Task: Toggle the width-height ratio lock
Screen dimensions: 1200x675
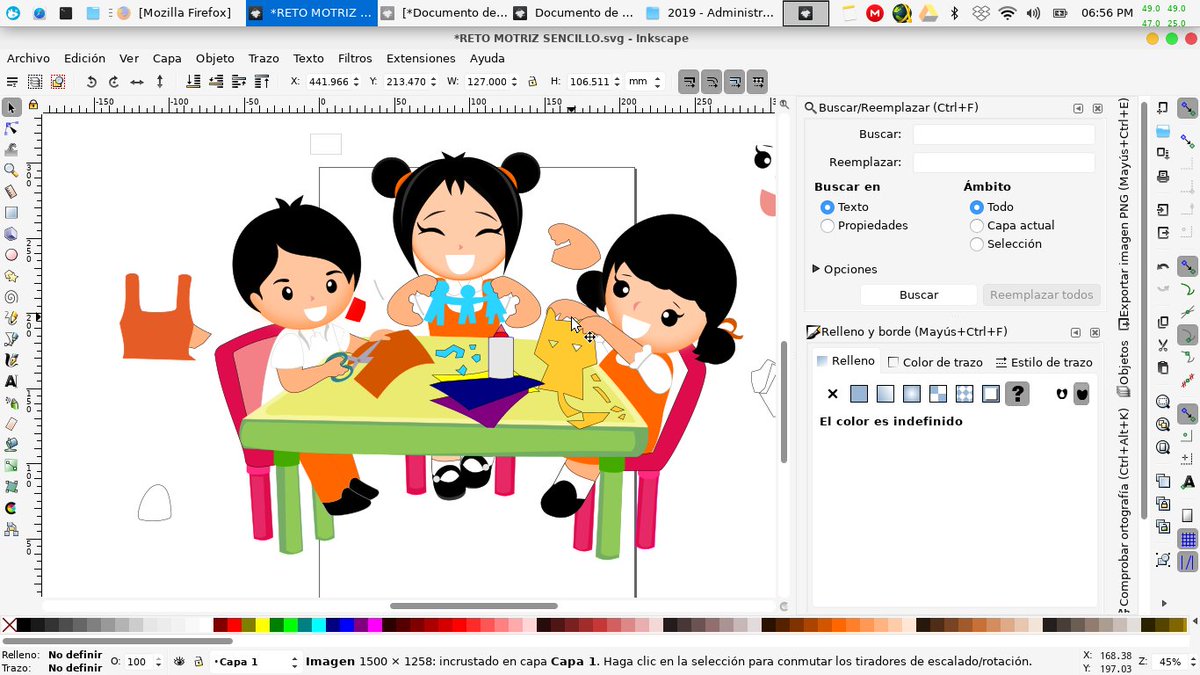Action: [532, 82]
